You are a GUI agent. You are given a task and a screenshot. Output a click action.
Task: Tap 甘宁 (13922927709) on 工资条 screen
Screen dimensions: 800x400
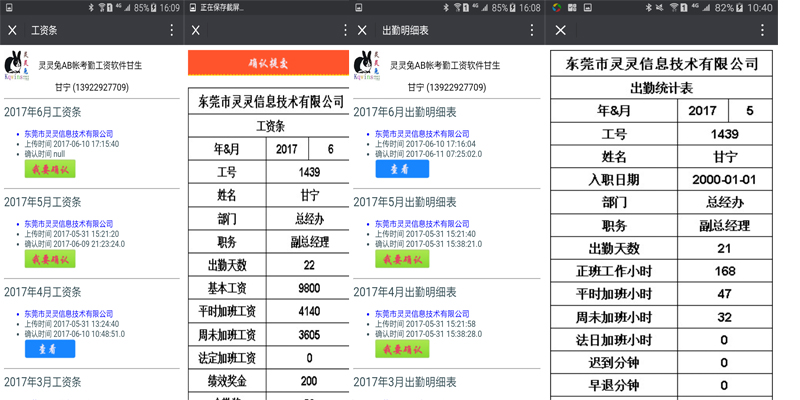pos(92,88)
